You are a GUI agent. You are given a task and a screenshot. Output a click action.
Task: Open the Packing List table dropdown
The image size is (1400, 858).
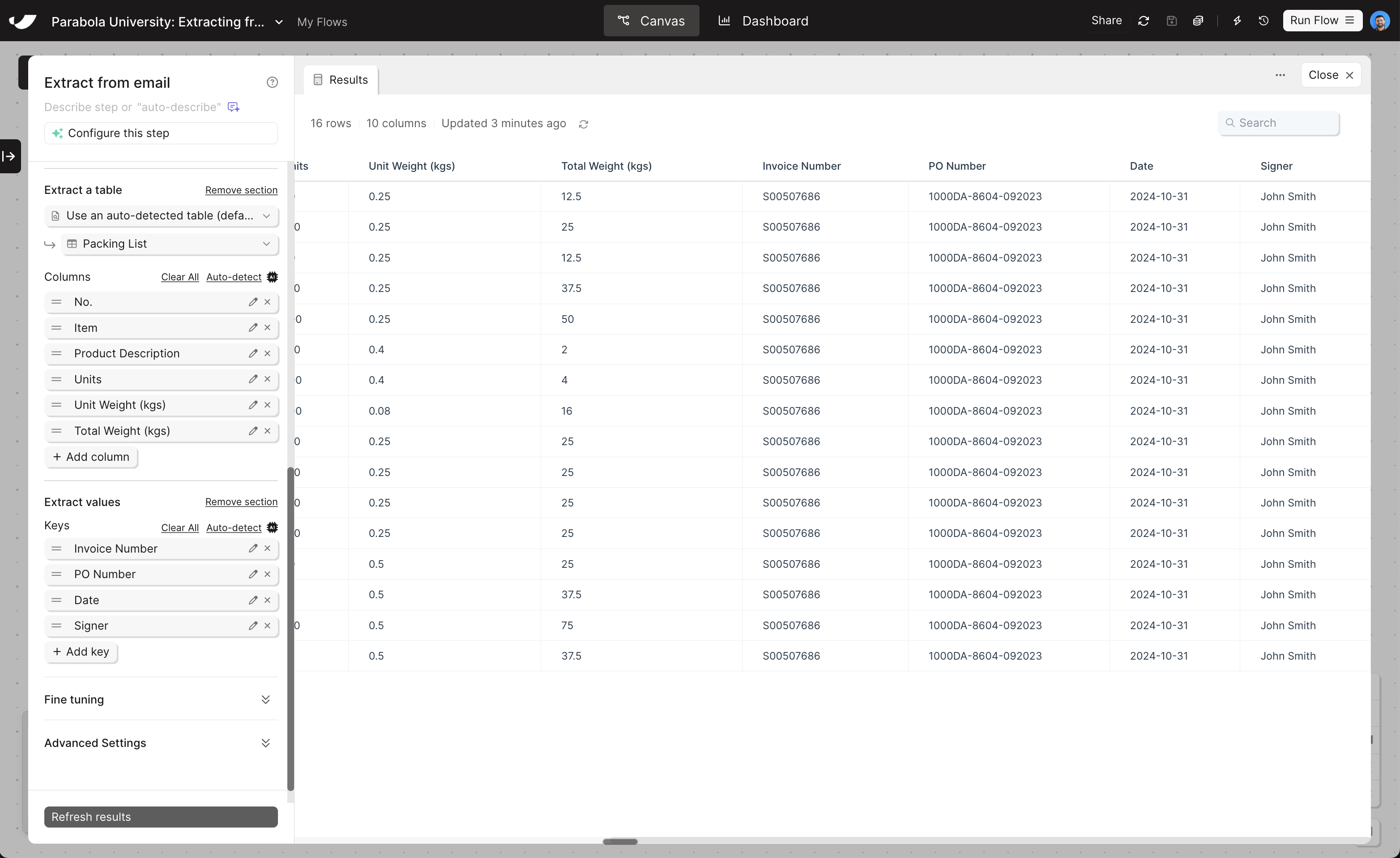[x=170, y=244]
